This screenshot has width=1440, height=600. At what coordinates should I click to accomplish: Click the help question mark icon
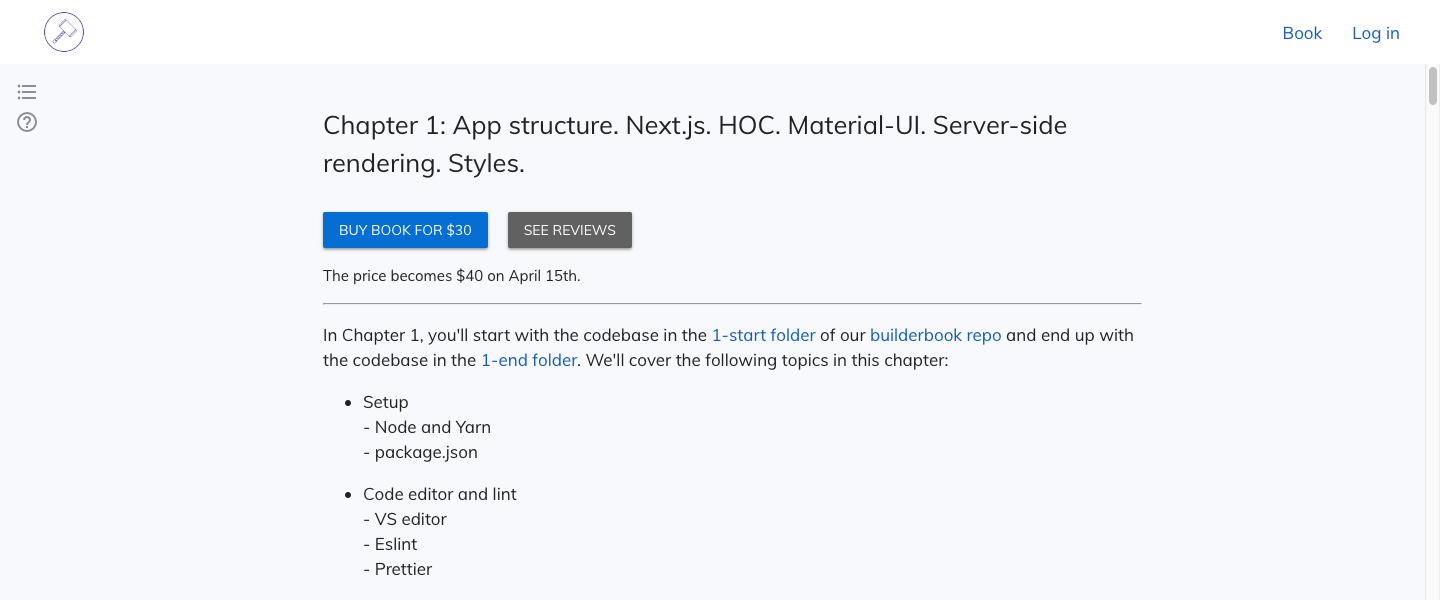click(27, 122)
